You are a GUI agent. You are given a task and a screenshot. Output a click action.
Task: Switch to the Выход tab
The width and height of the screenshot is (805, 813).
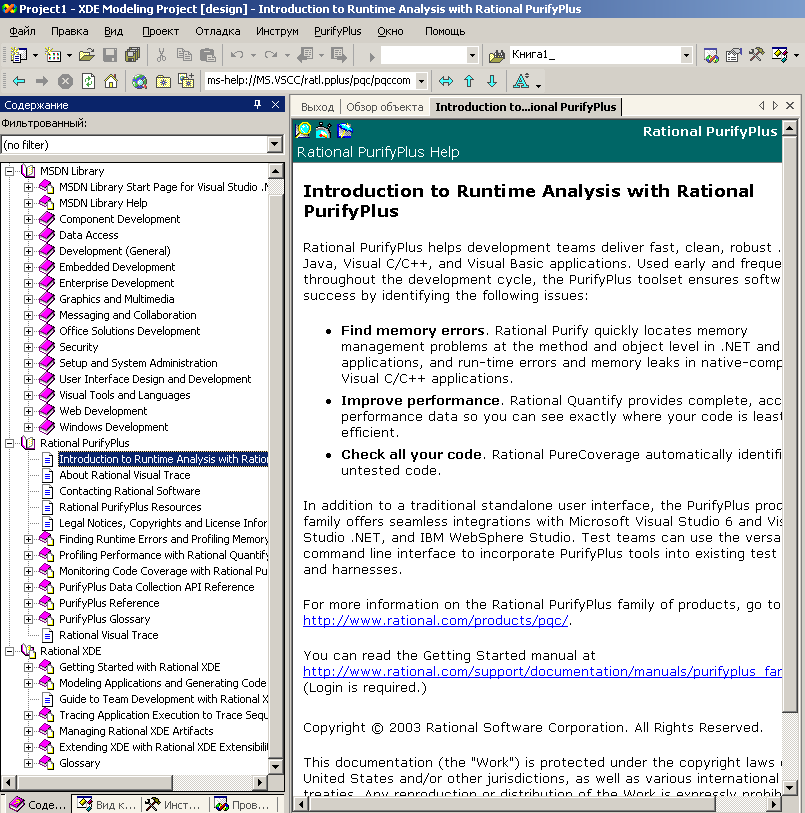[317, 107]
